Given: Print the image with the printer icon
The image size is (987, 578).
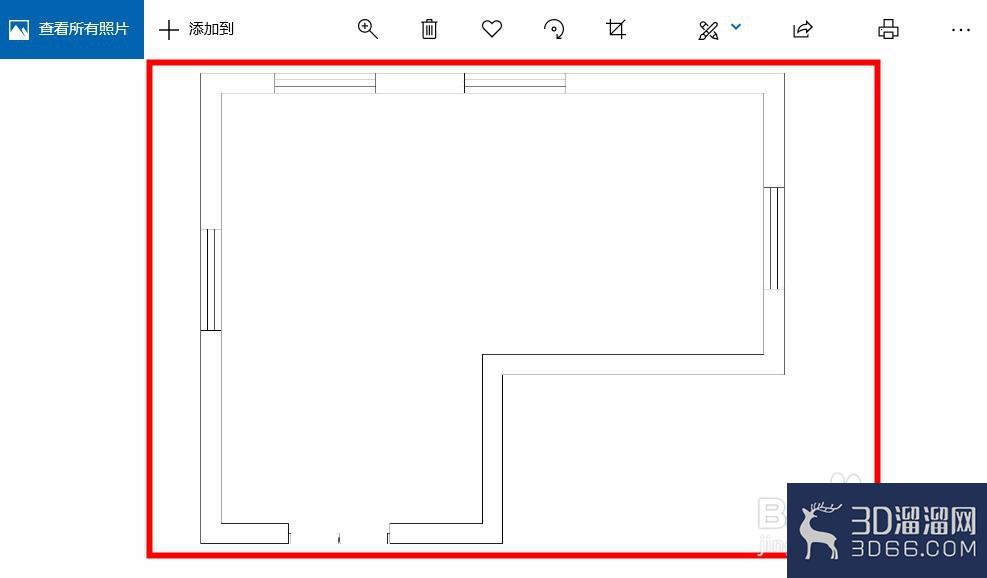Looking at the screenshot, I should (x=888, y=29).
